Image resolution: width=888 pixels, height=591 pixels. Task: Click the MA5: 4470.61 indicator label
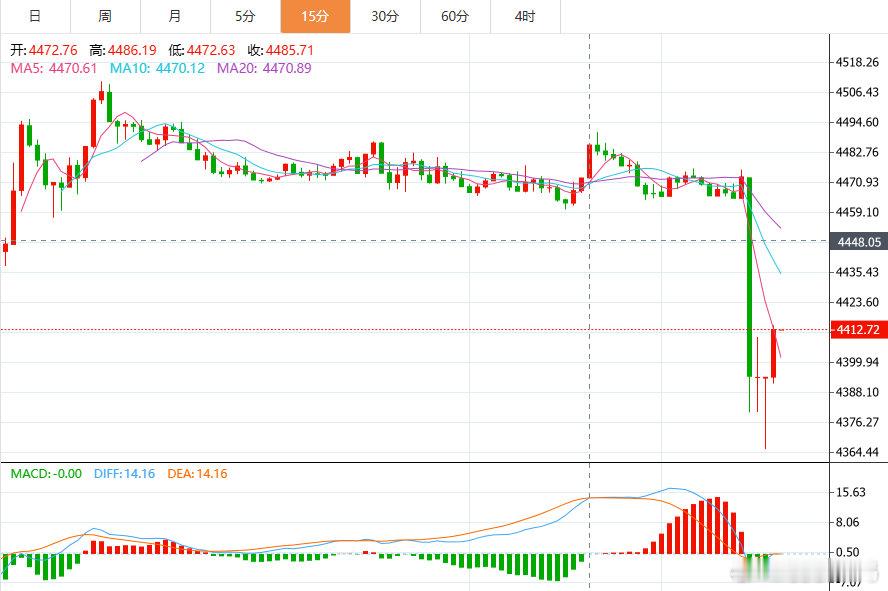click(x=54, y=68)
